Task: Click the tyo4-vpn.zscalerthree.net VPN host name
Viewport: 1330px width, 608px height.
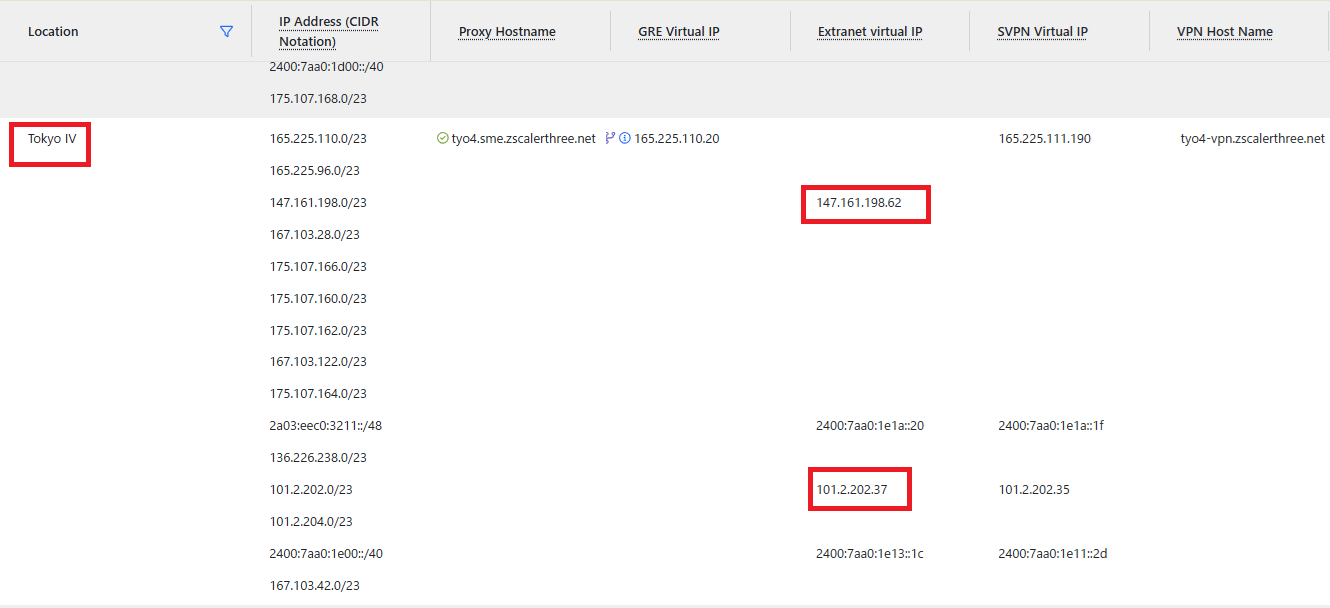Action: [1252, 139]
